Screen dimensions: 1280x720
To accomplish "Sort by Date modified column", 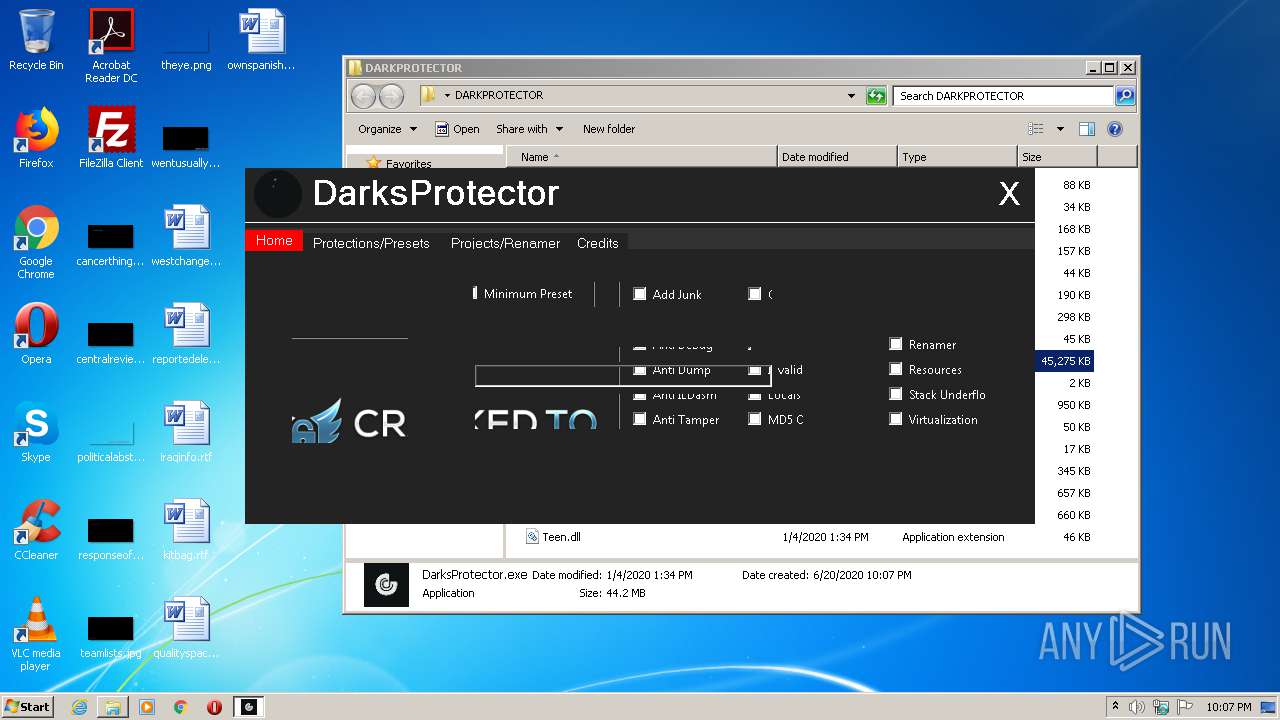I will coord(837,157).
